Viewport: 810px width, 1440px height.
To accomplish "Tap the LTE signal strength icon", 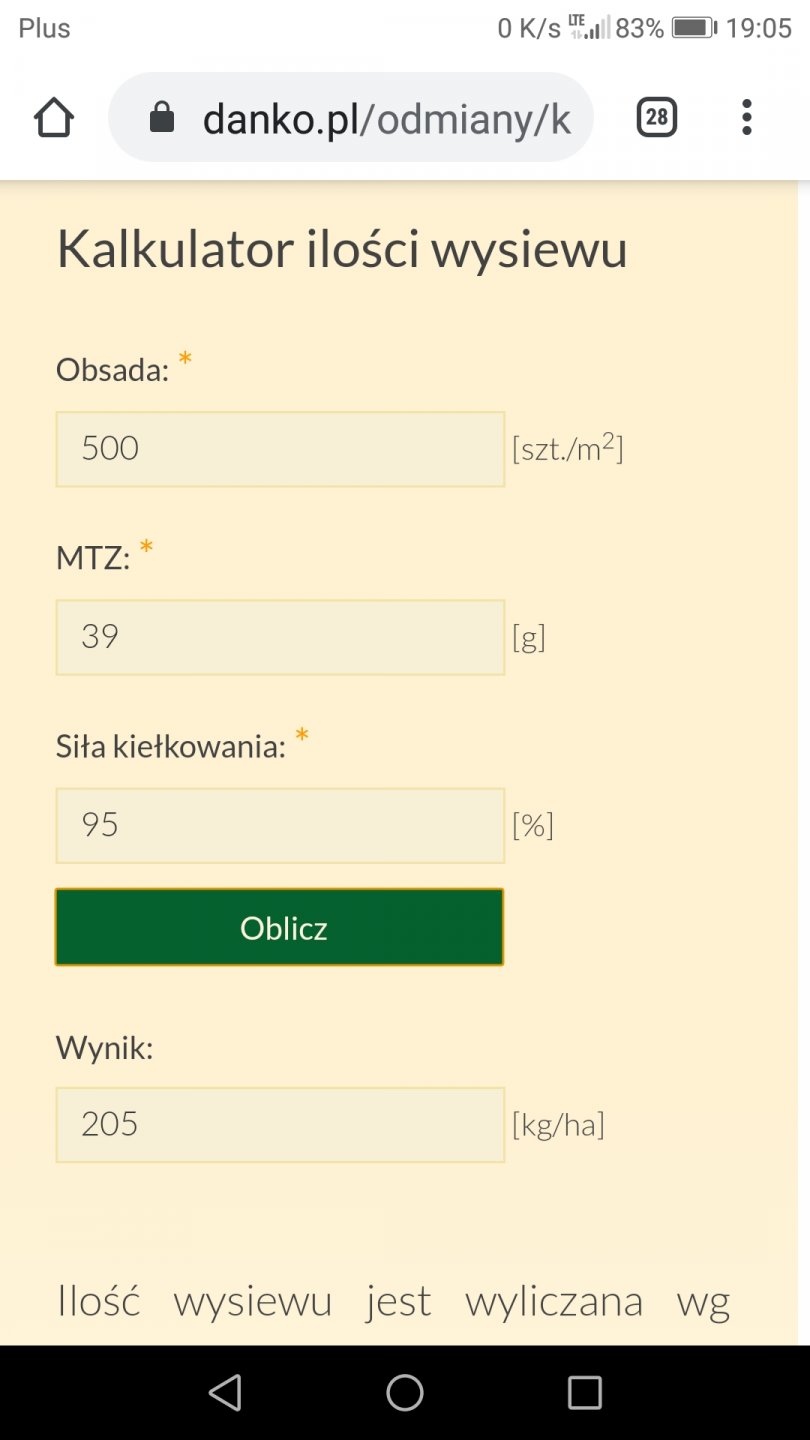I will pyautogui.click(x=589, y=27).
